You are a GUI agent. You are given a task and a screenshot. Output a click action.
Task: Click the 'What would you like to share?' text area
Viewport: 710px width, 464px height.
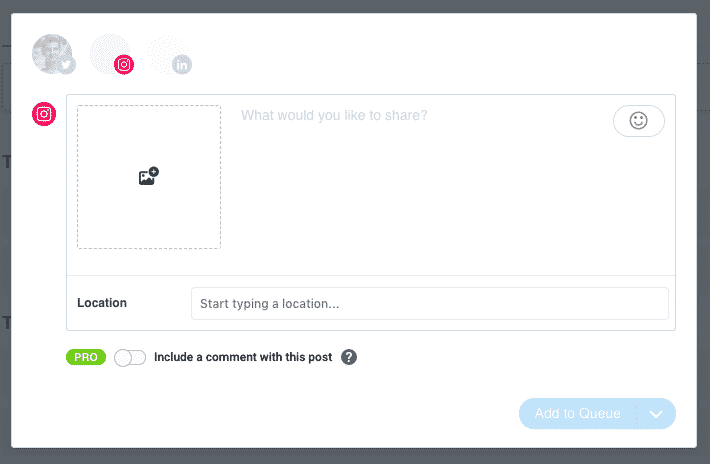420,180
